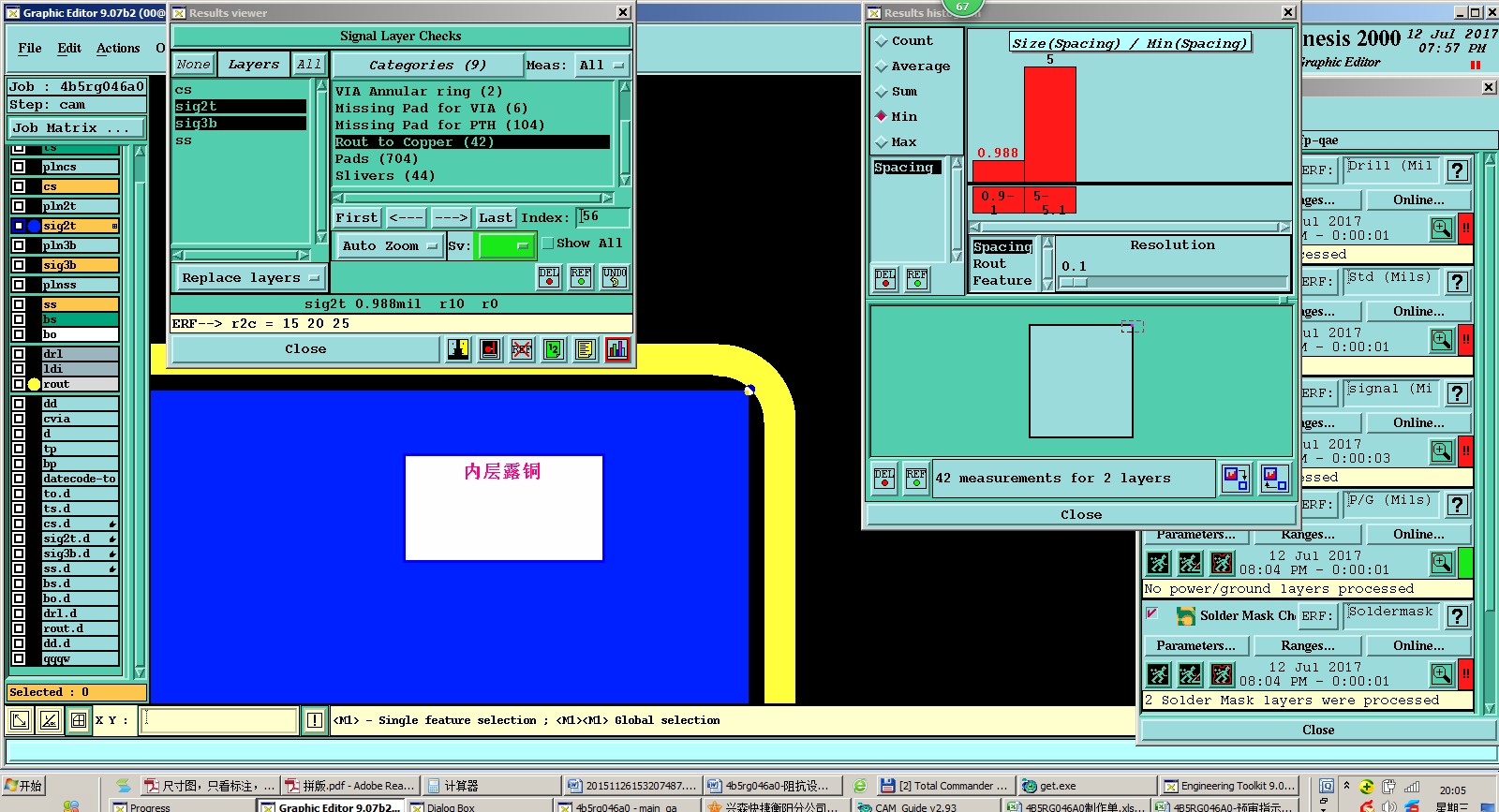The height and width of the screenshot is (812, 1499).
Task: Open the File menu
Action: click(30, 48)
